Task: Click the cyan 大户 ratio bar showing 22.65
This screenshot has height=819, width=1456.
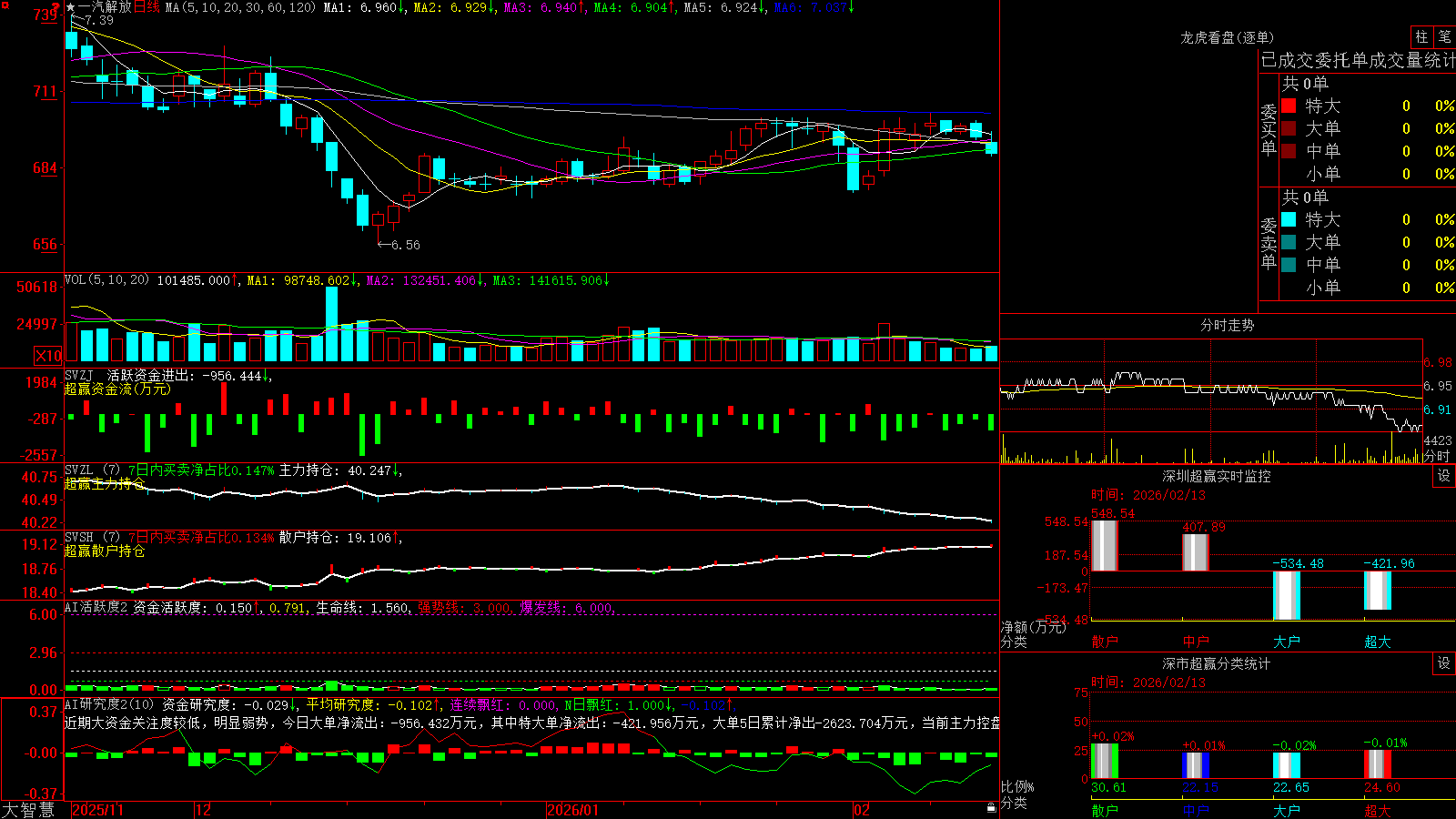Action: click(1287, 765)
